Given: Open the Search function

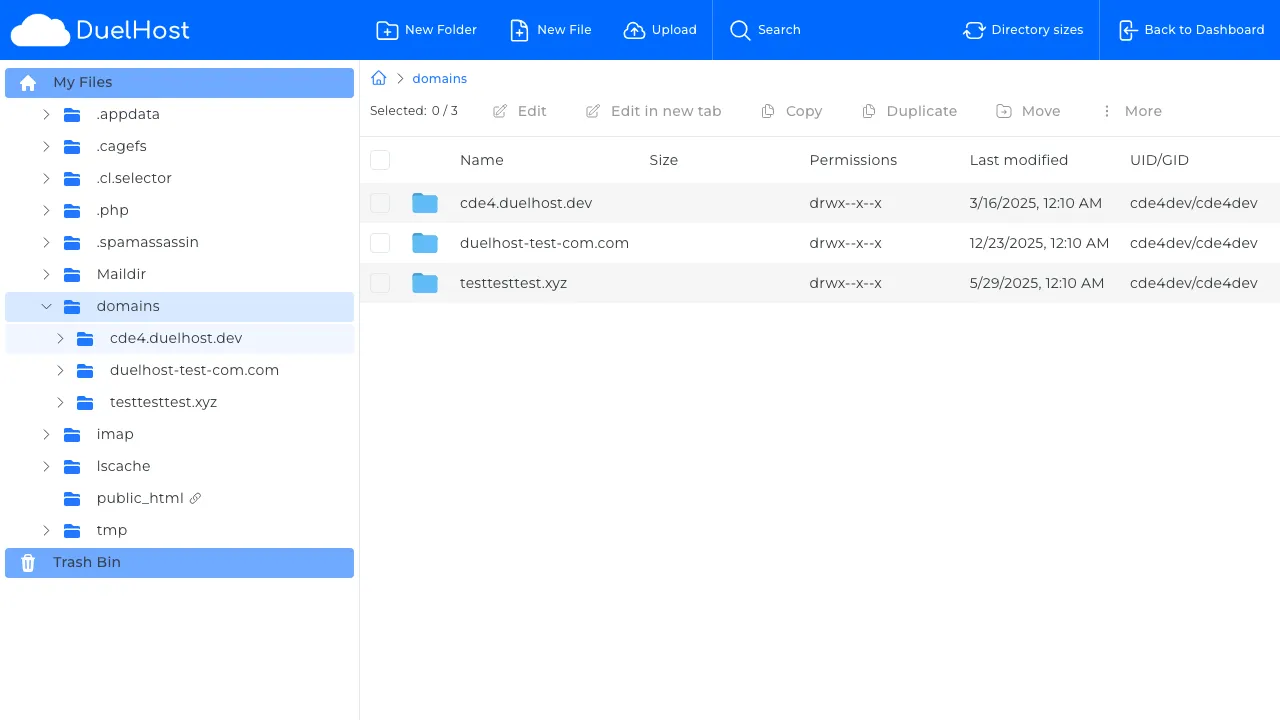Looking at the screenshot, I should click(765, 30).
